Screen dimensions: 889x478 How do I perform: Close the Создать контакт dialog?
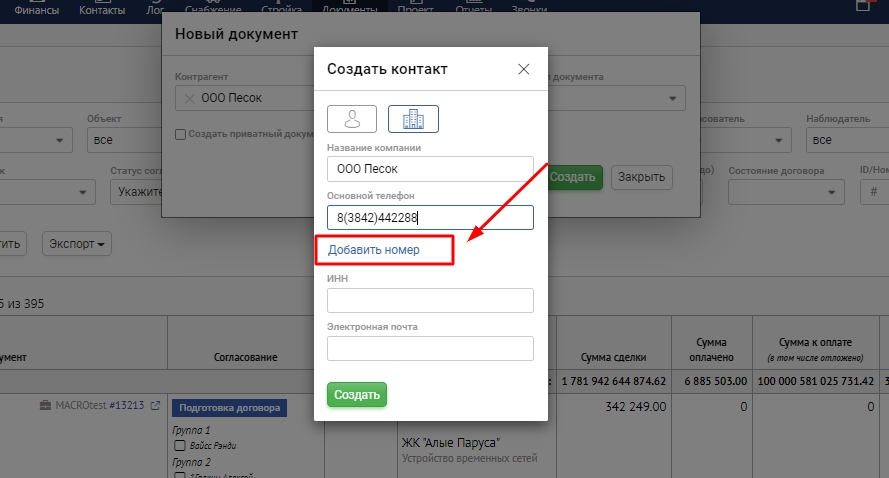point(523,69)
